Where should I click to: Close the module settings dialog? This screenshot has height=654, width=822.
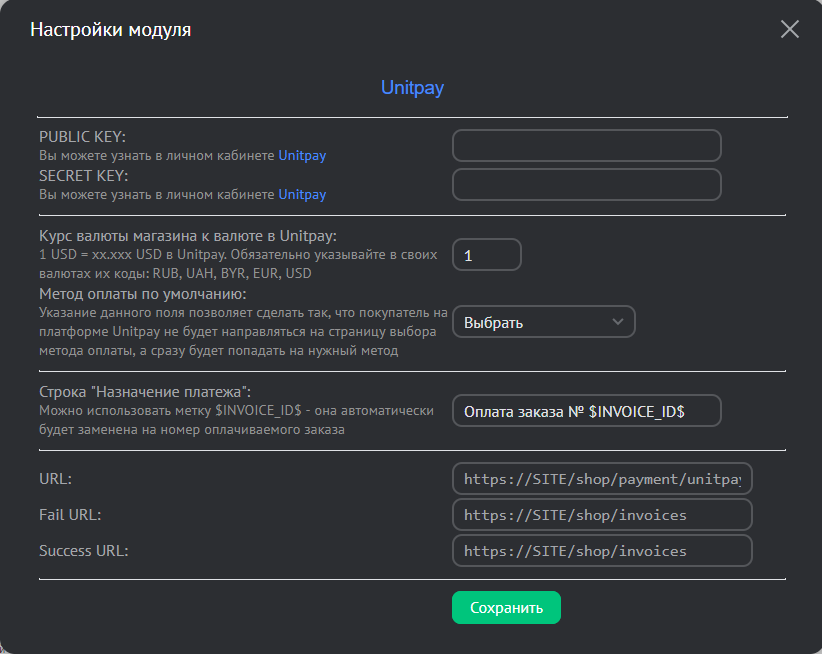point(789,29)
